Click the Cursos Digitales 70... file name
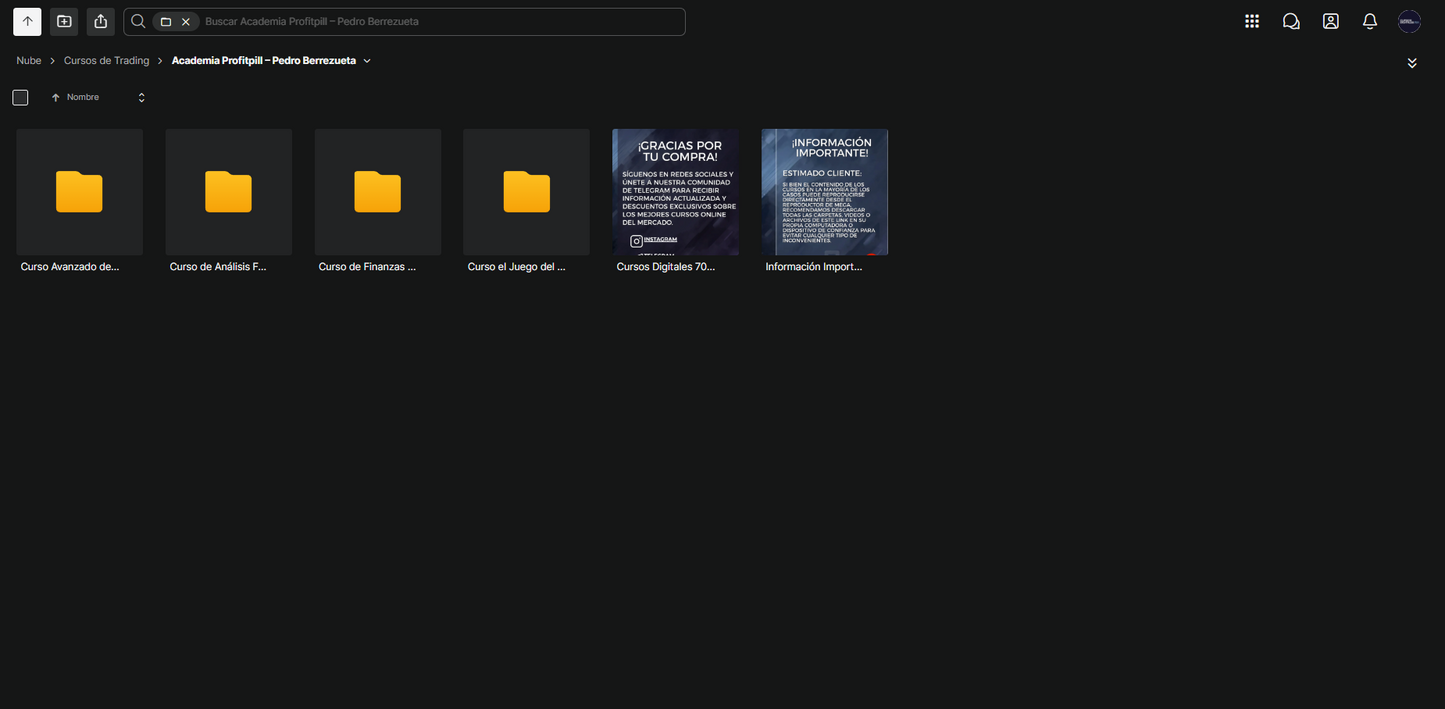The image size is (1445, 709). [x=666, y=267]
